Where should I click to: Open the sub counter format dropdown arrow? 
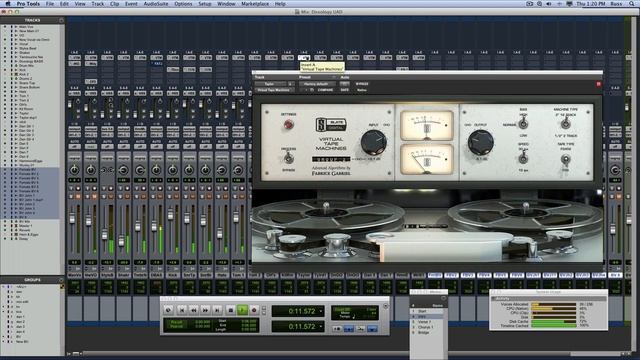click(x=321, y=327)
